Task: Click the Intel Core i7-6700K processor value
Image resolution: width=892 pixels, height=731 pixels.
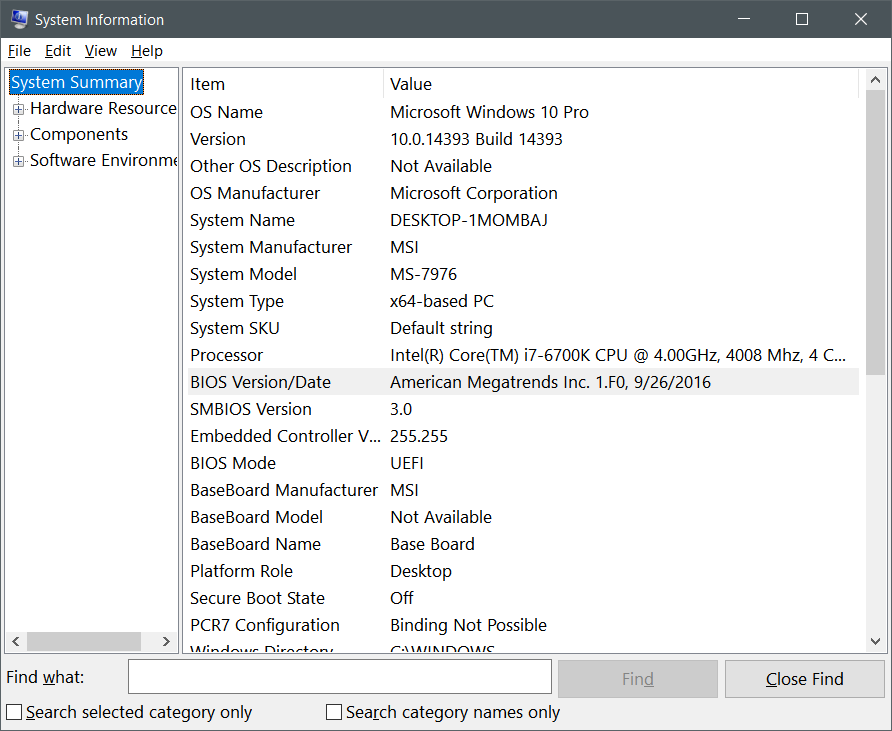Action: tap(618, 355)
